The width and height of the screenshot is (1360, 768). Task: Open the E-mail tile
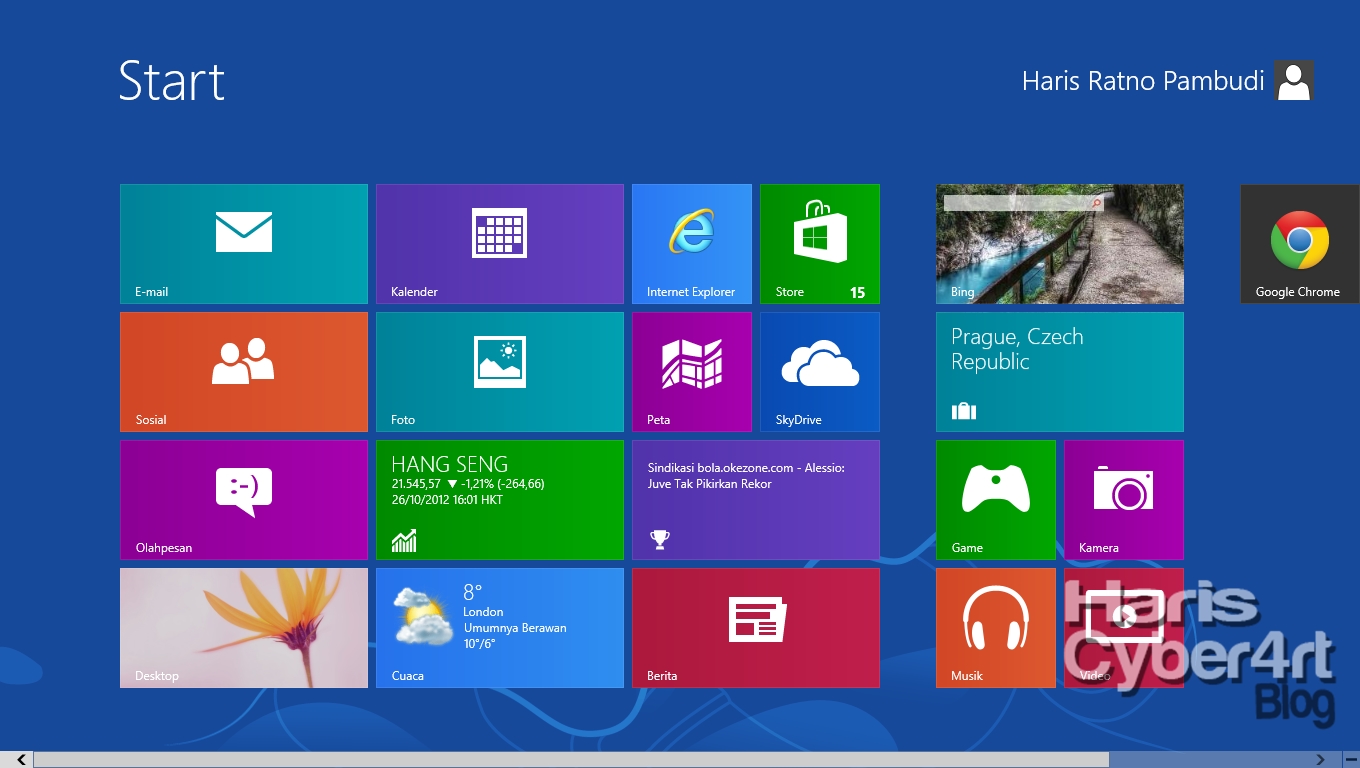(244, 244)
